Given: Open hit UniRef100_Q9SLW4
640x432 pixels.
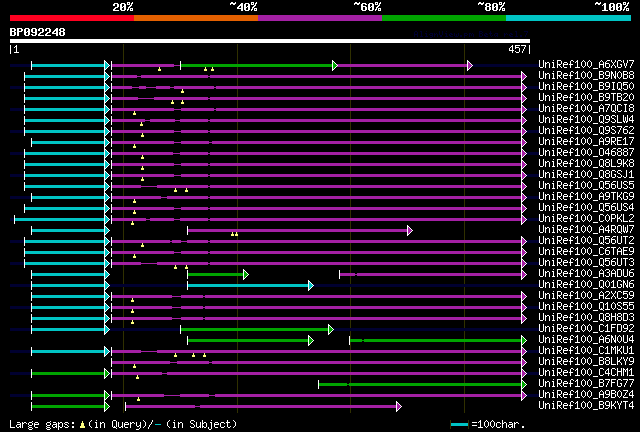Looking at the screenshot, I should 586,120.
